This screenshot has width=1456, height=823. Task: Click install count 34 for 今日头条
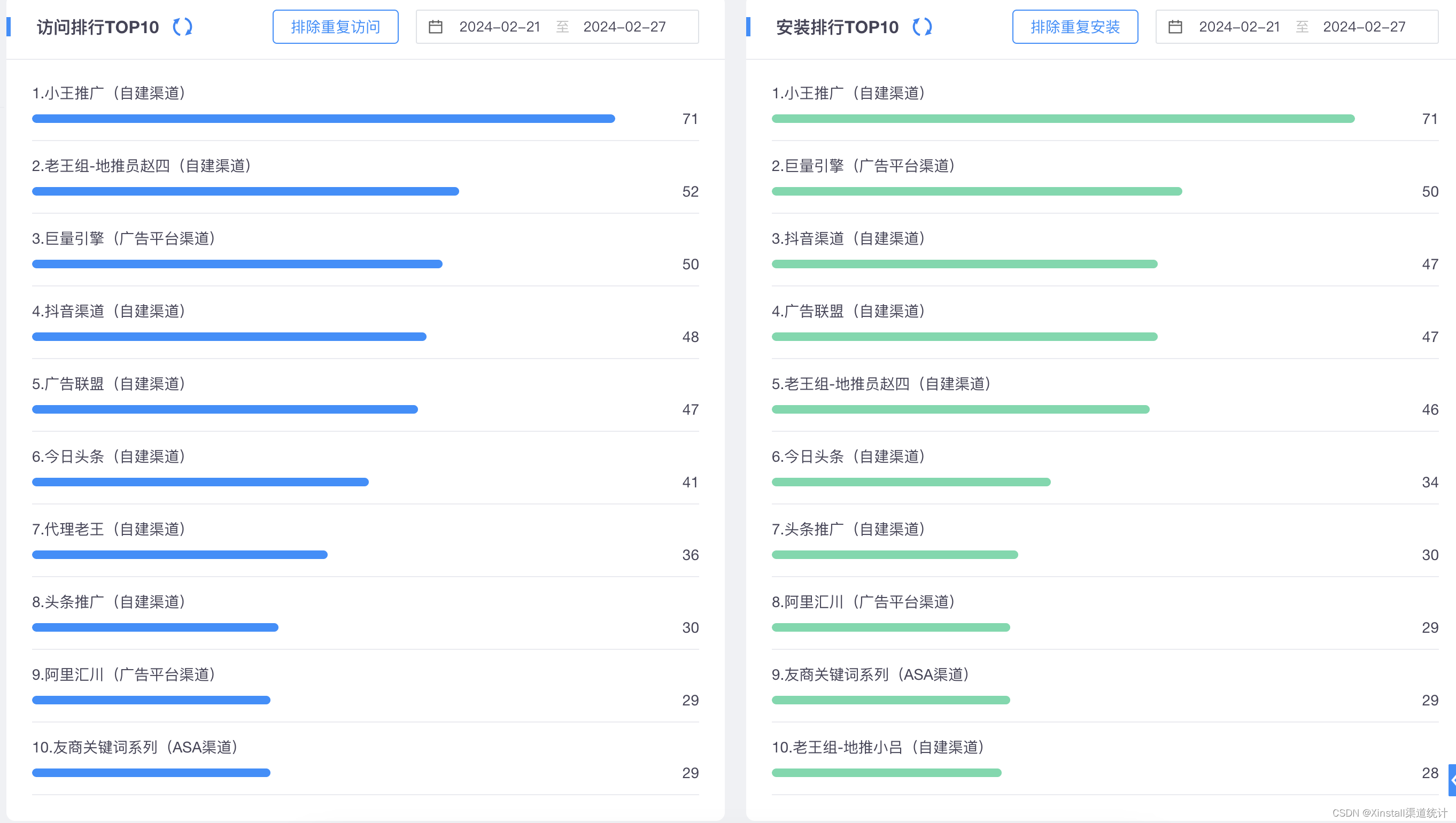click(x=1430, y=482)
